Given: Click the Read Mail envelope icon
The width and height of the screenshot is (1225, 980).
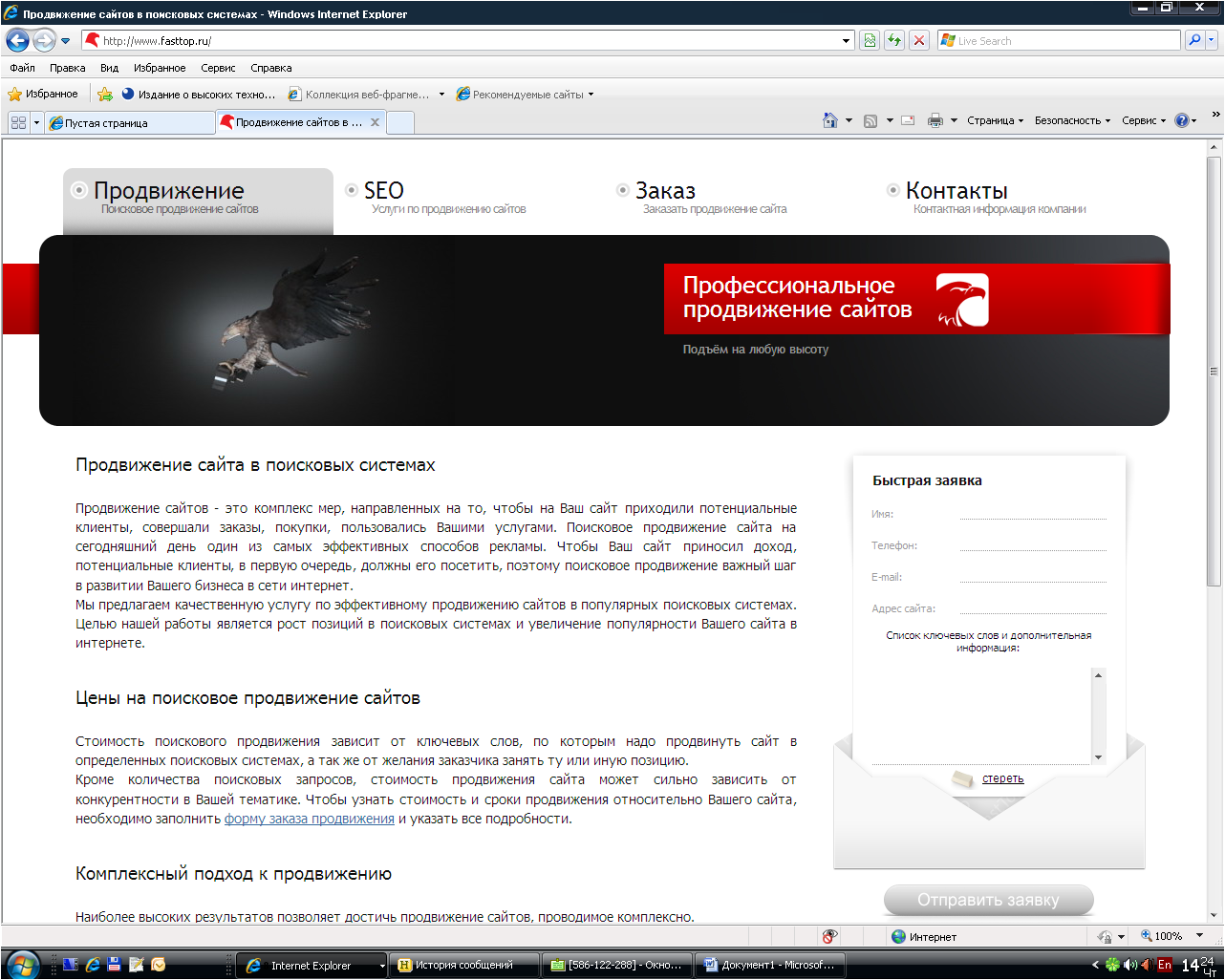Looking at the screenshot, I should 908,120.
